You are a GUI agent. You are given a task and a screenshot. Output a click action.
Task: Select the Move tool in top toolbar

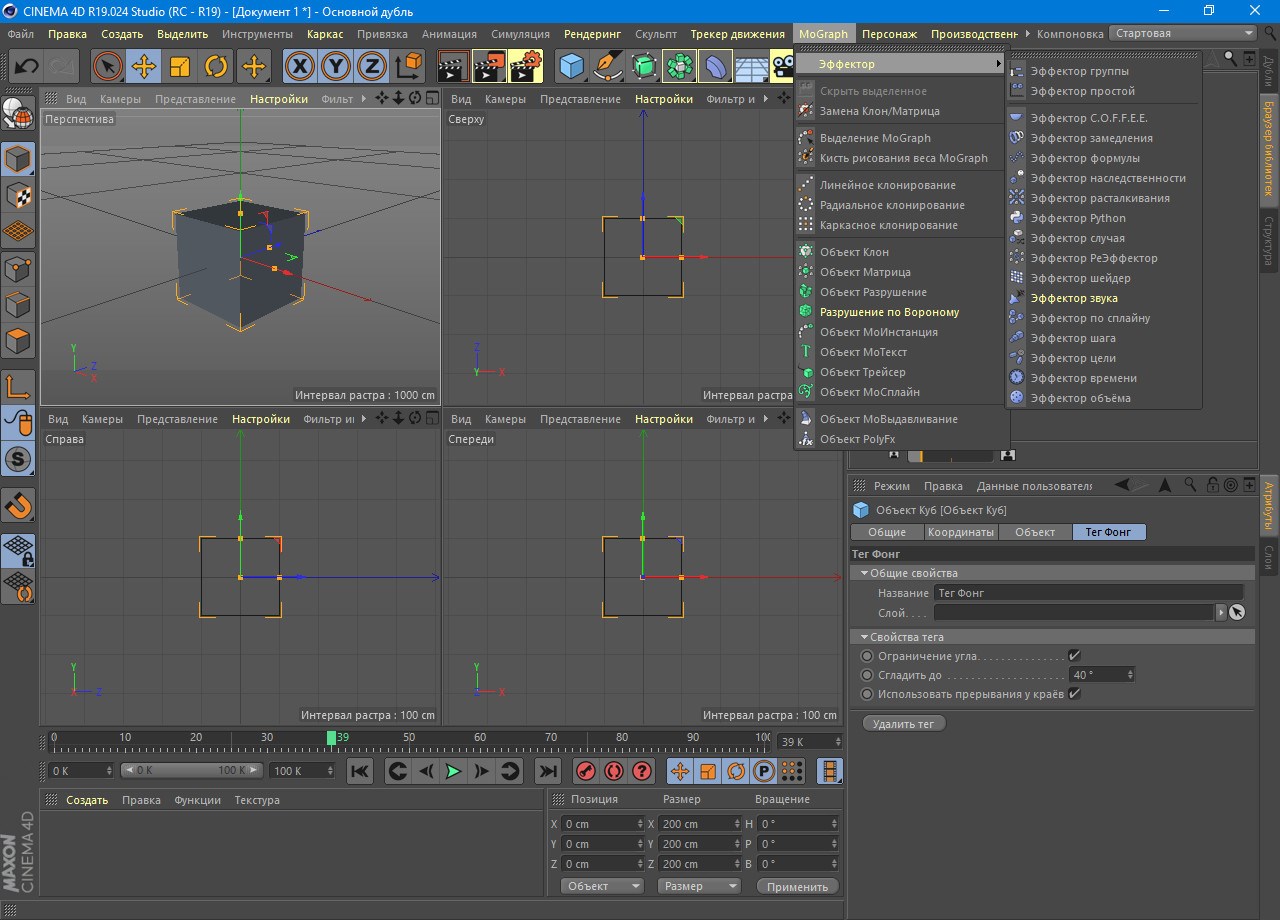pos(144,67)
